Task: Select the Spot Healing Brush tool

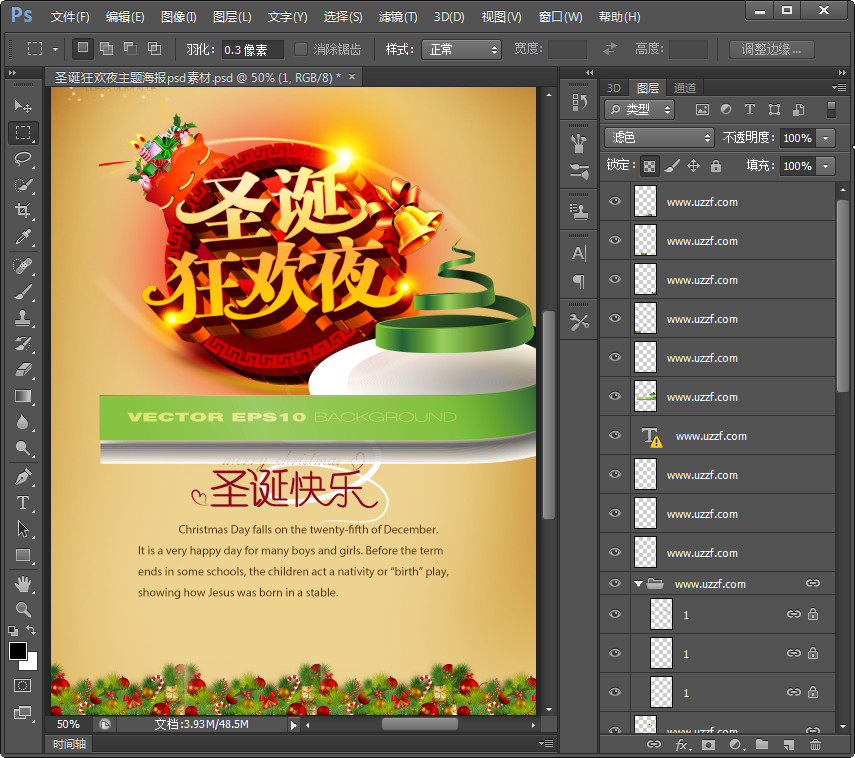Action: [23, 266]
